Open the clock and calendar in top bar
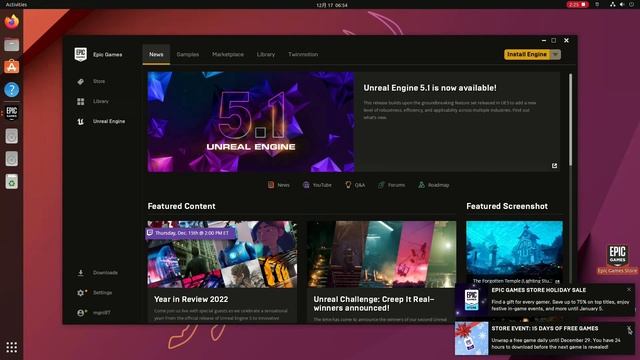 (332, 5)
